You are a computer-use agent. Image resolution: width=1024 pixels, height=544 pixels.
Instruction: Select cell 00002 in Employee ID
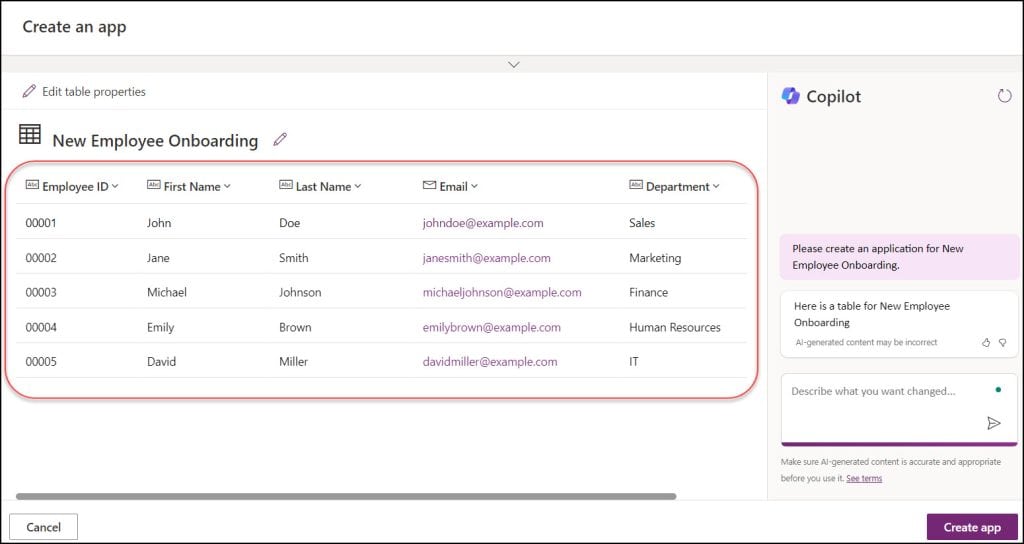pos(40,257)
